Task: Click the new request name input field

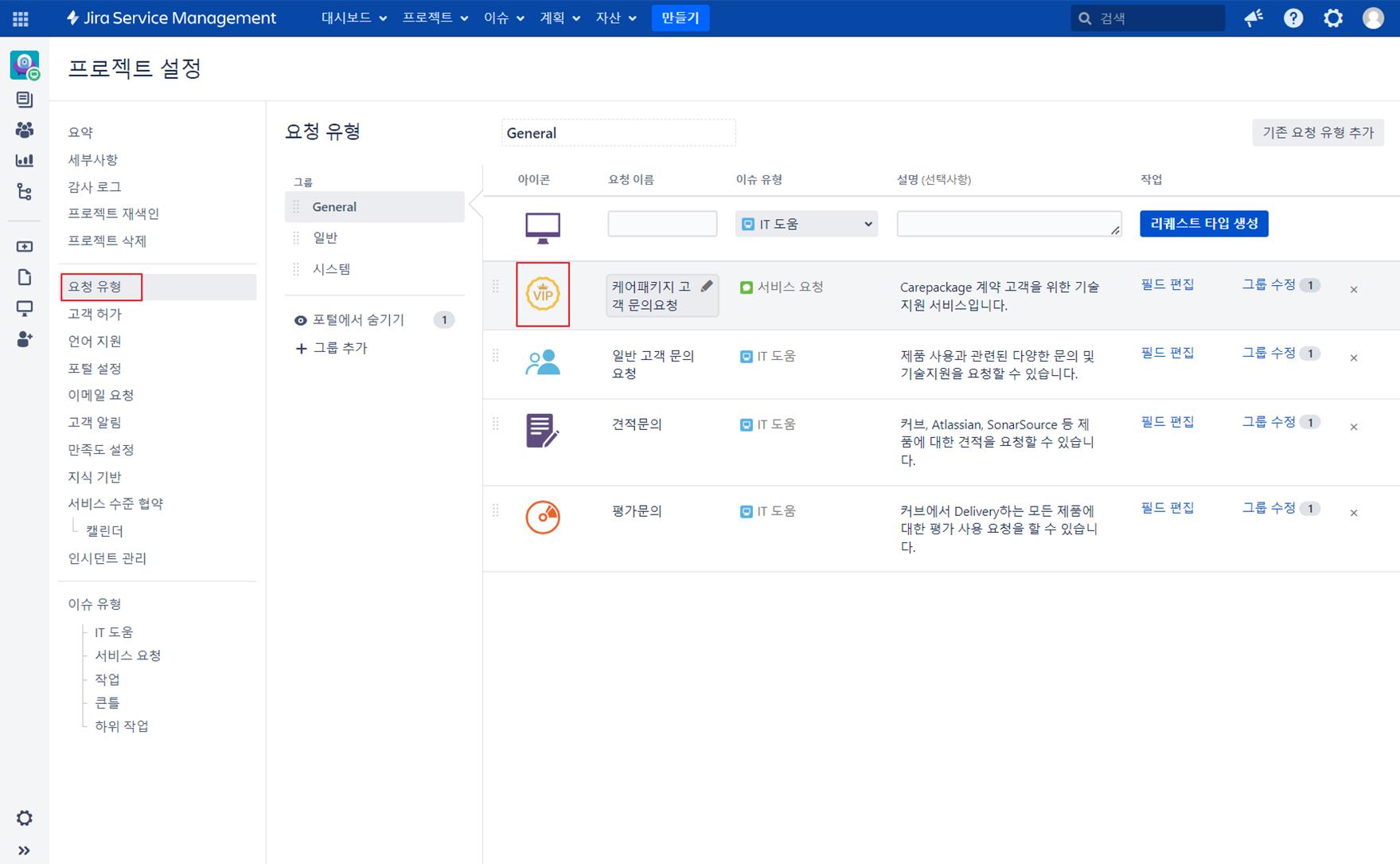Action: [662, 225]
